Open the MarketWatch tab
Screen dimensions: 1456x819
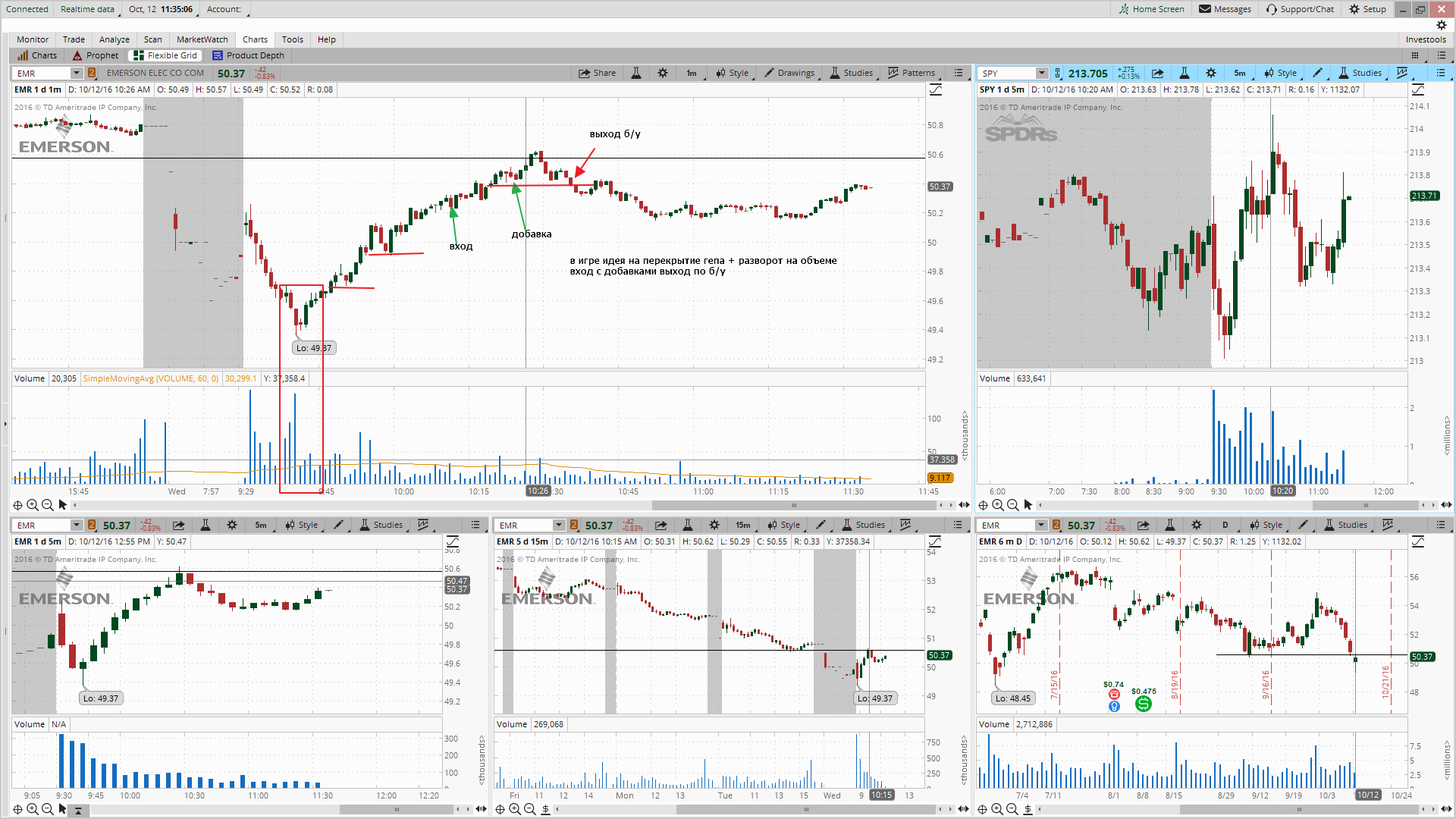point(202,39)
